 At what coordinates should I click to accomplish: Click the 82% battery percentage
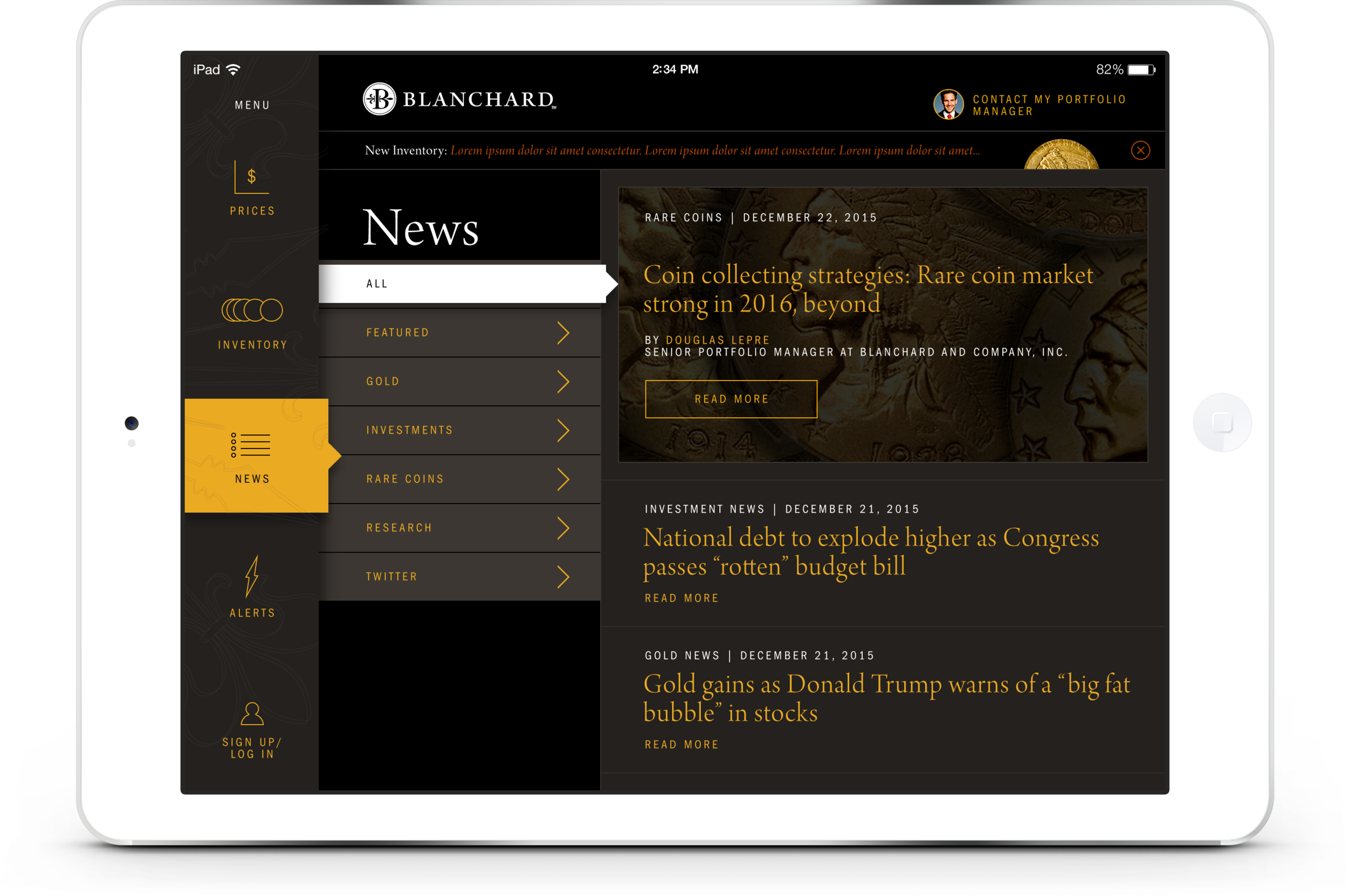point(1109,70)
